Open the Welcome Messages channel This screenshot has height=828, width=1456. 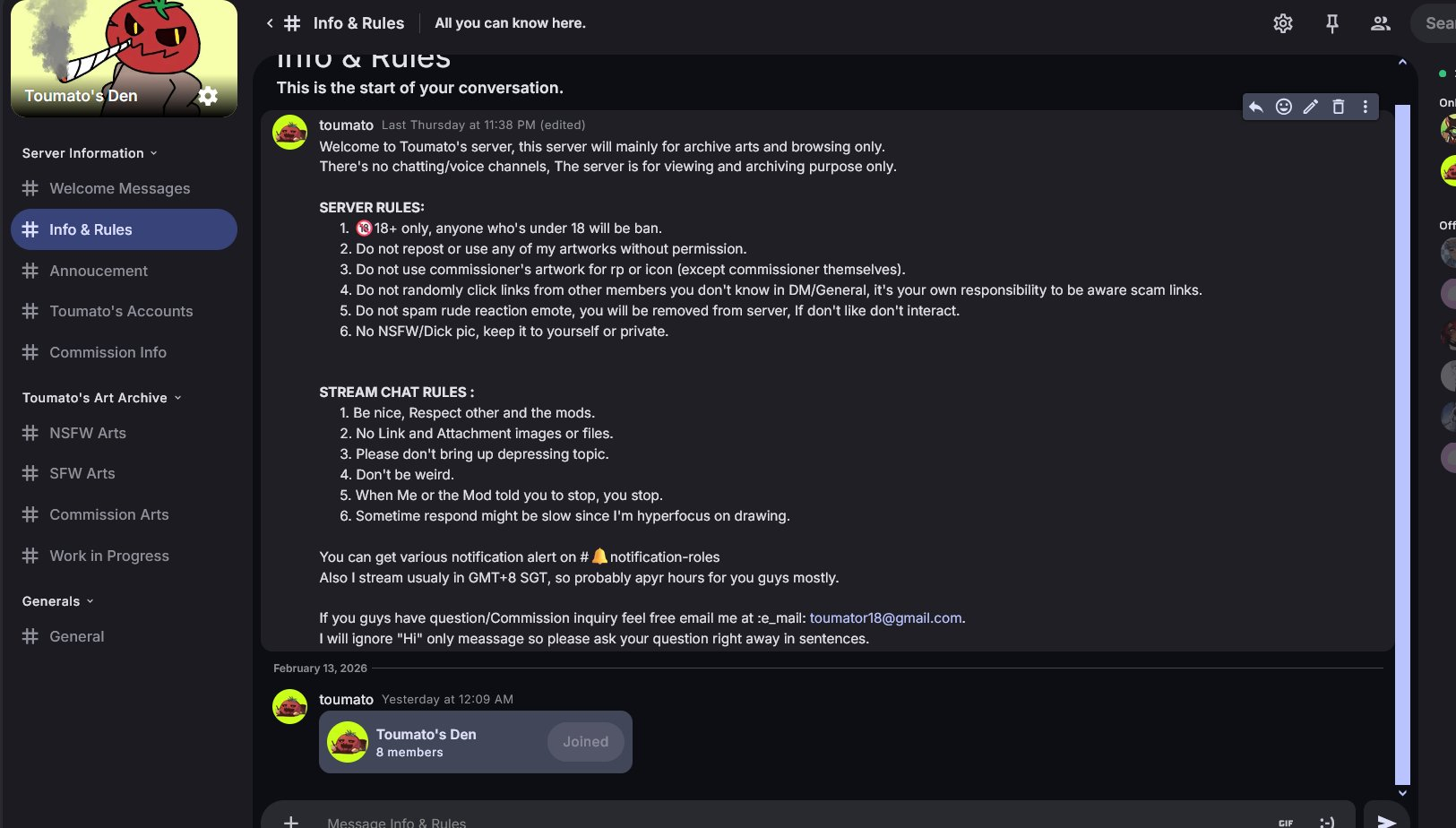coord(119,188)
